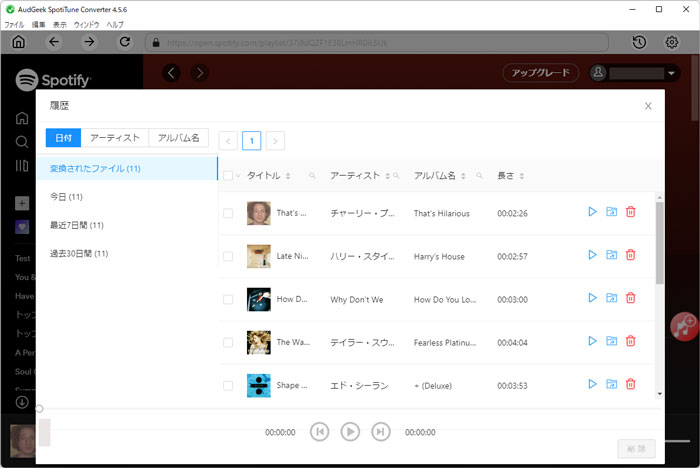Open folder for That's Hilarious track
This screenshot has height=468, width=700.
612,212
